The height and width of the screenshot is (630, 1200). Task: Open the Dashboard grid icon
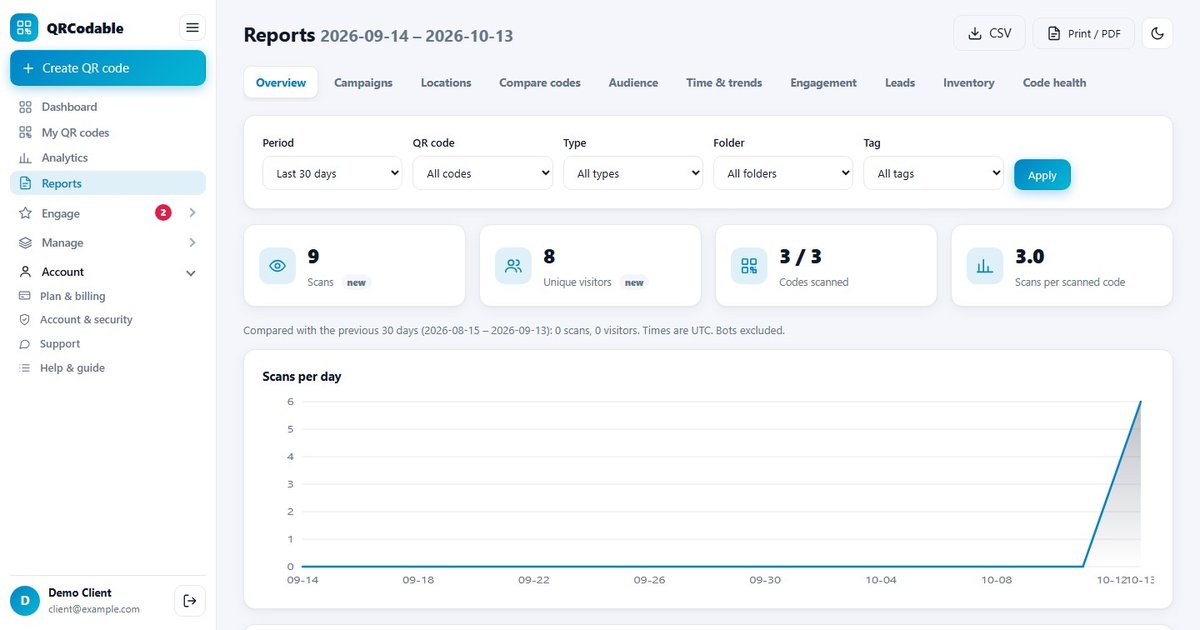(25, 107)
